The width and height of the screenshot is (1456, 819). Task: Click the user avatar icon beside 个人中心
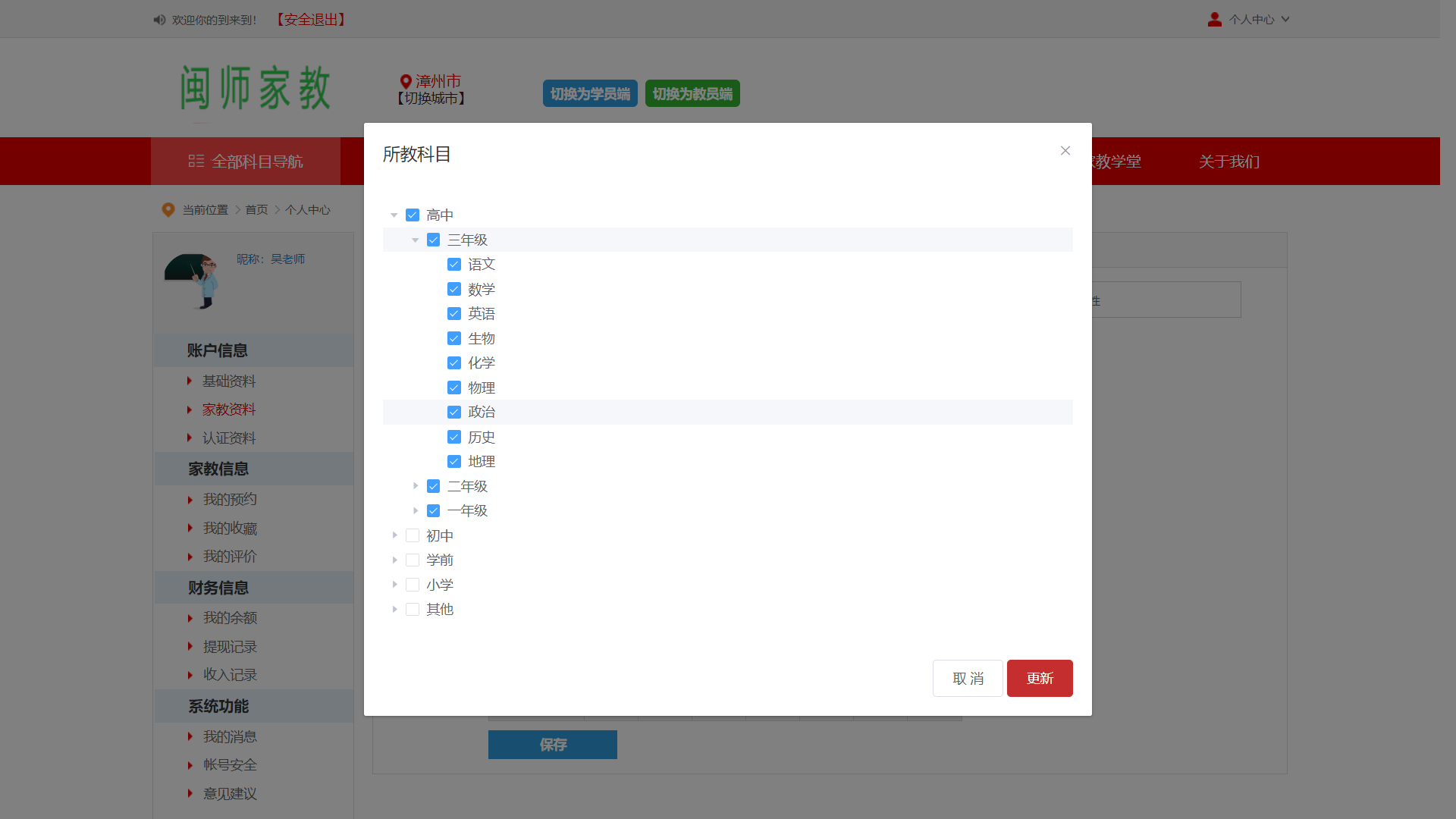pos(1214,20)
